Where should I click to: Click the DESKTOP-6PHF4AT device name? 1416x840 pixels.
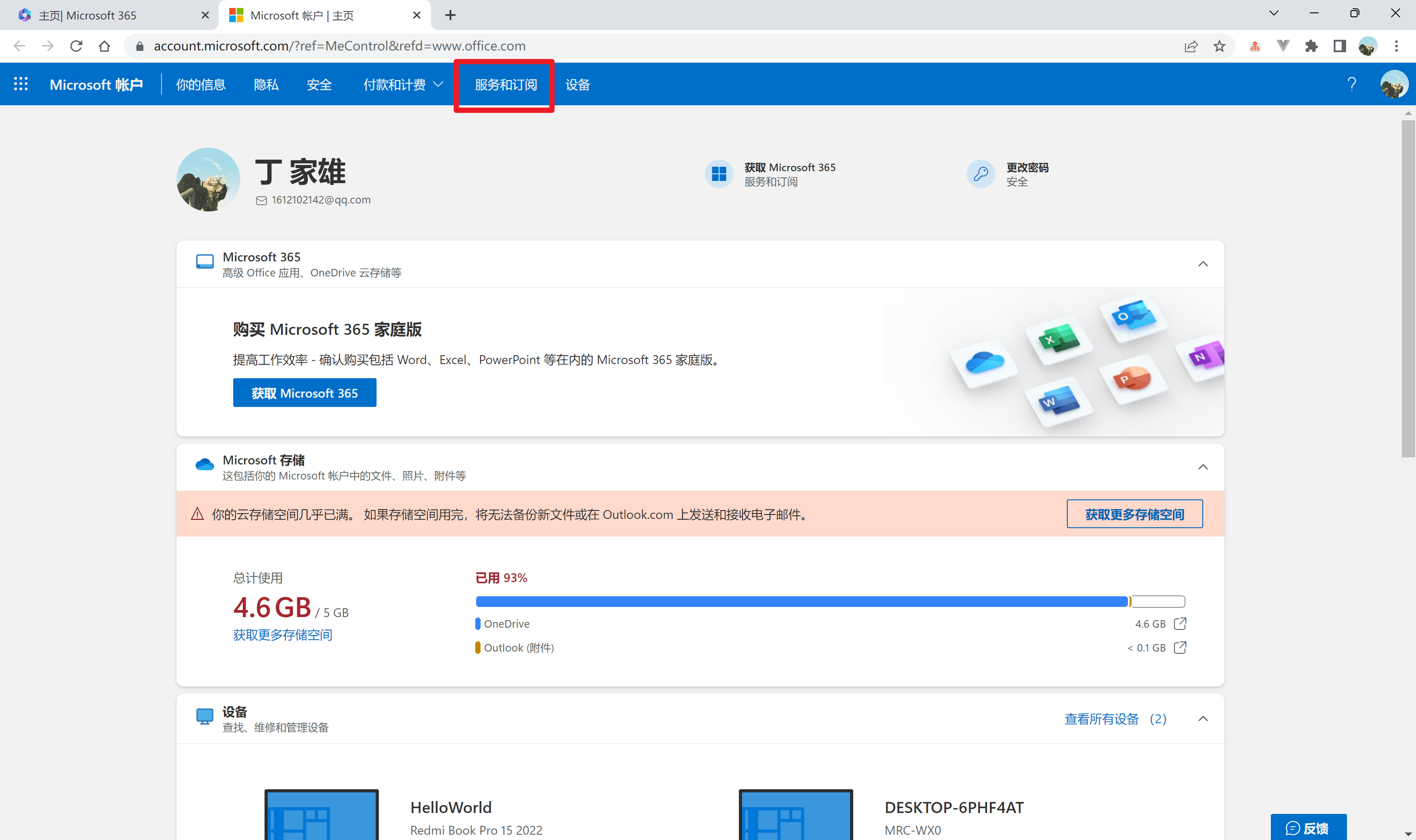coord(954,807)
